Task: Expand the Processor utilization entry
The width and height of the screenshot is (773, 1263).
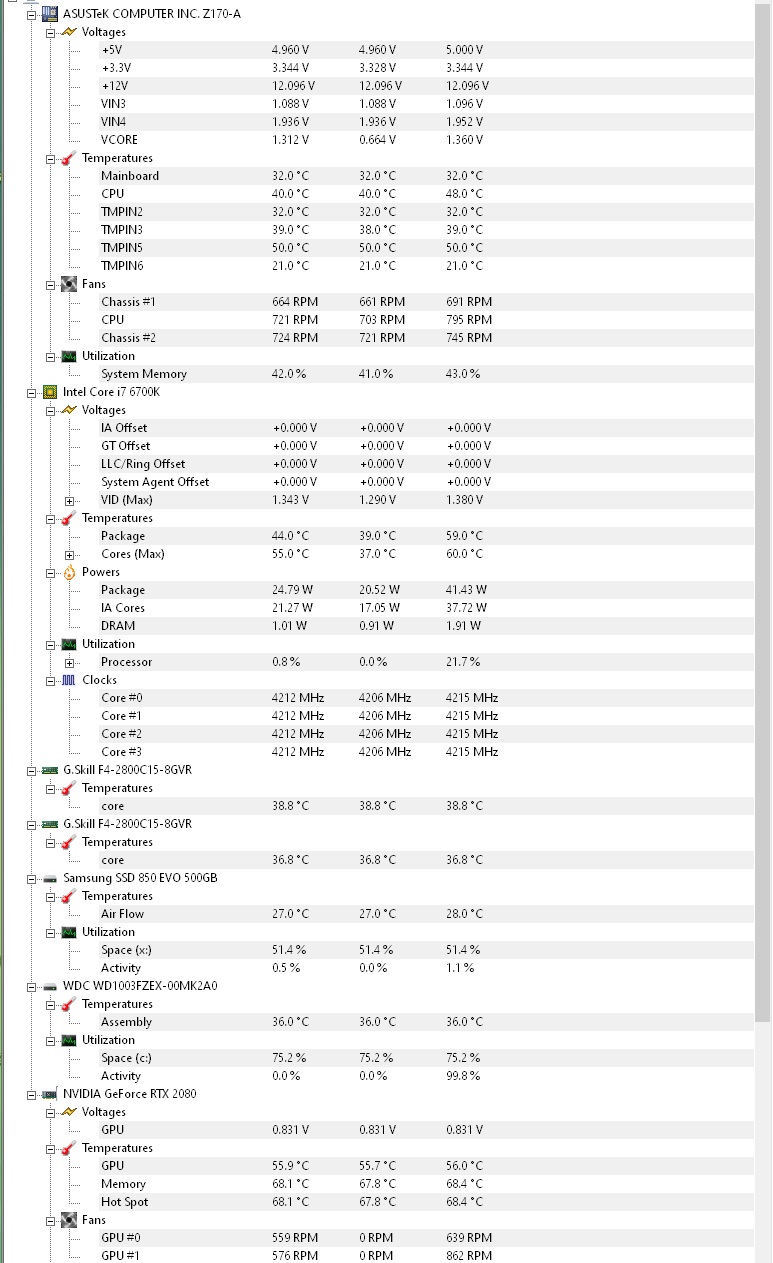Action: coord(70,662)
